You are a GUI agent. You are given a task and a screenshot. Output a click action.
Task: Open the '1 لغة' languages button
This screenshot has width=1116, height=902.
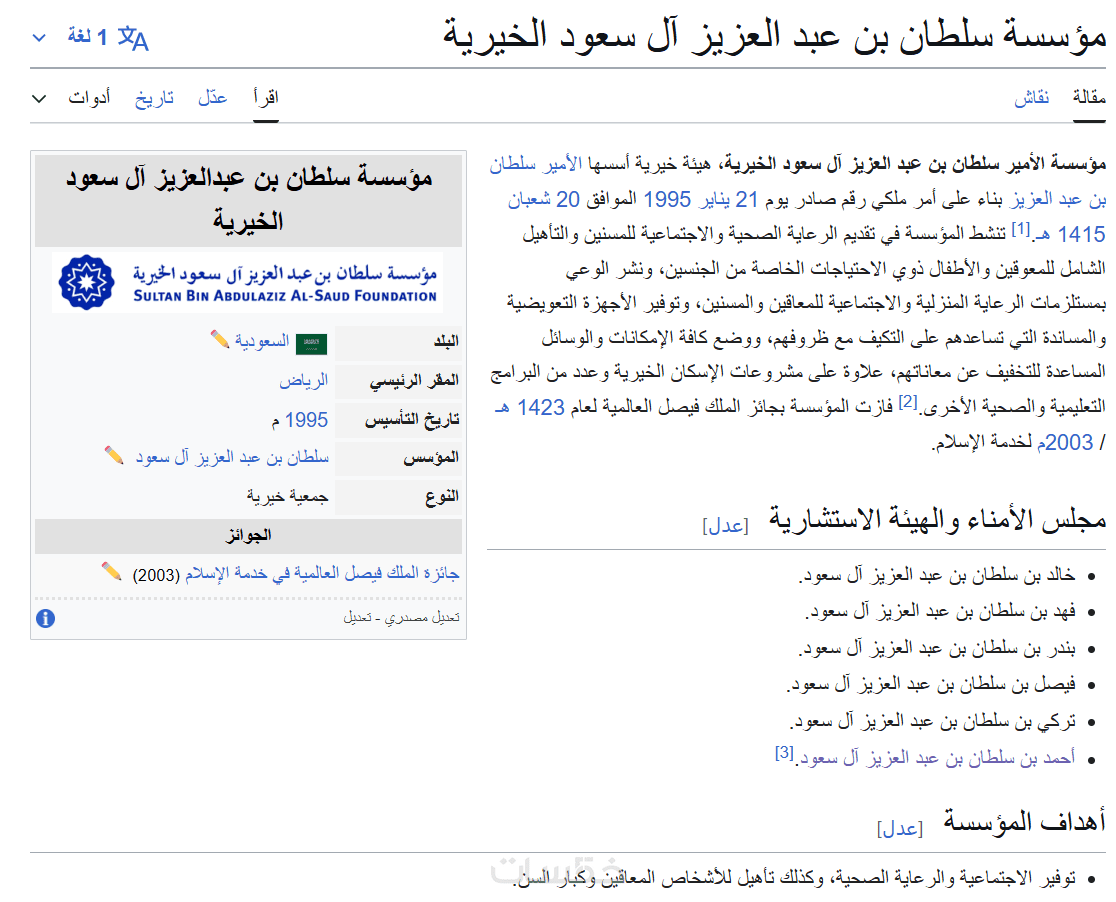tap(90, 37)
